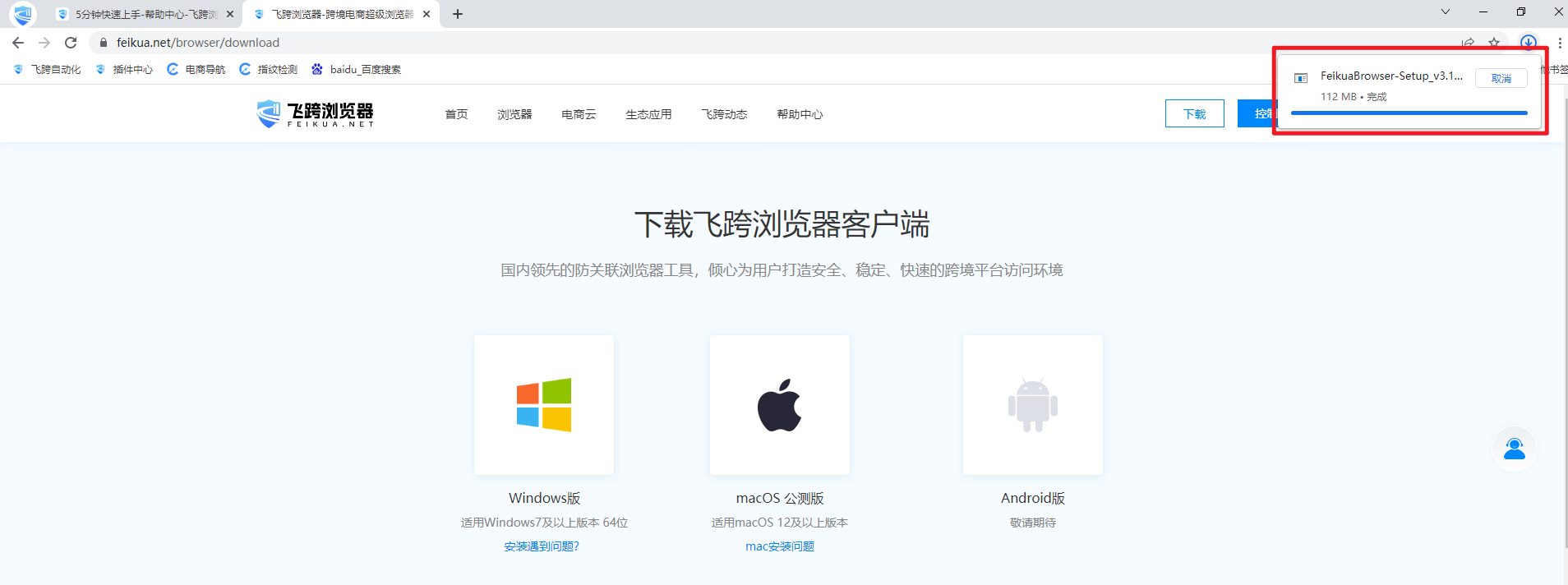Click the reload page icon
The width and height of the screenshot is (1568, 585).
click(71, 43)
